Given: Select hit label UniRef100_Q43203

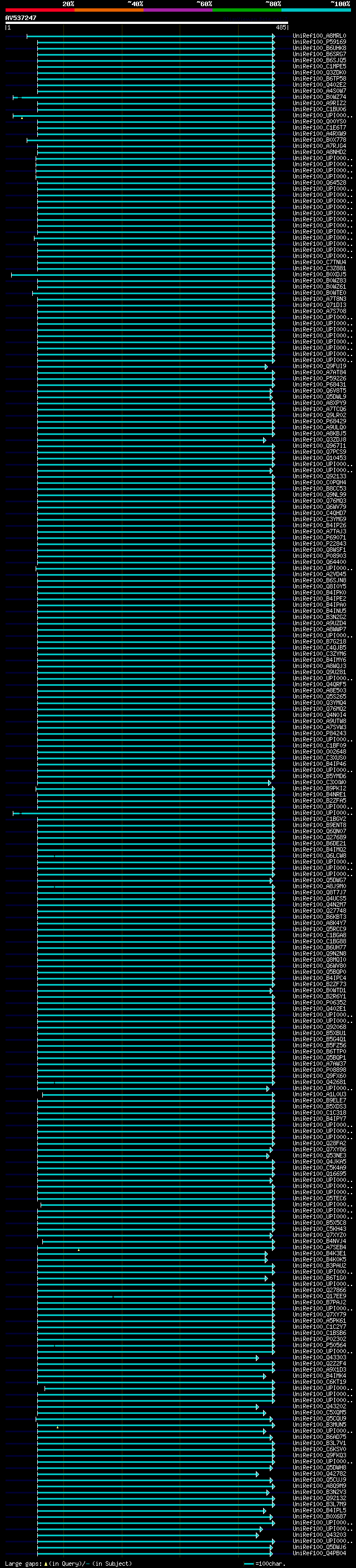Looking at the screenshot, I should click(x=319, y=1535).
